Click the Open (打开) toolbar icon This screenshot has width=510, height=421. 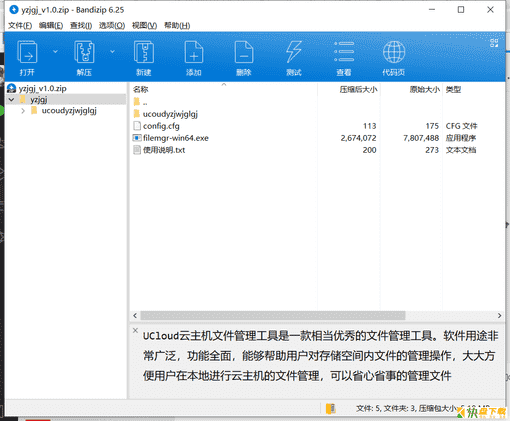(x=27, y=52)
